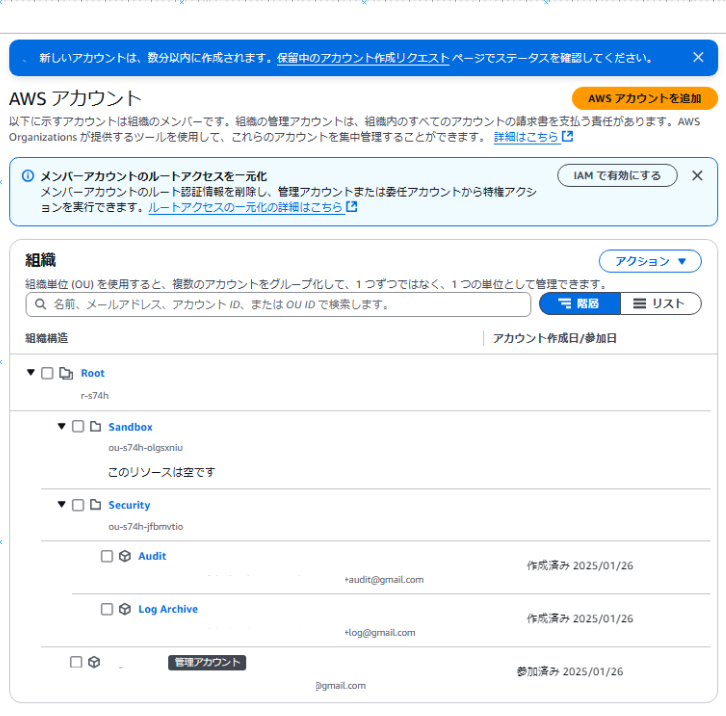The image size is (726, 716).
Task: Open the pending account creation requests link
Action: pyautogui.click(x=363, y=58)
